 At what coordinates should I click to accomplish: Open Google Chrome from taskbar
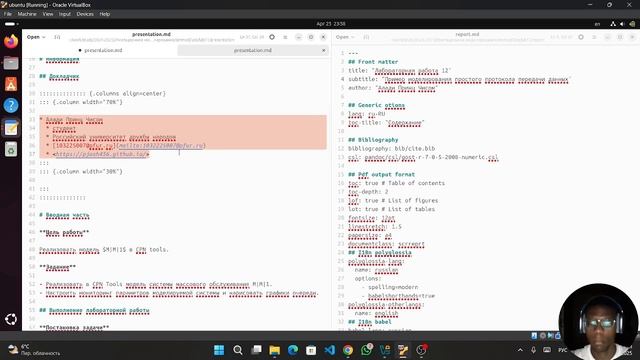point(348,350)
